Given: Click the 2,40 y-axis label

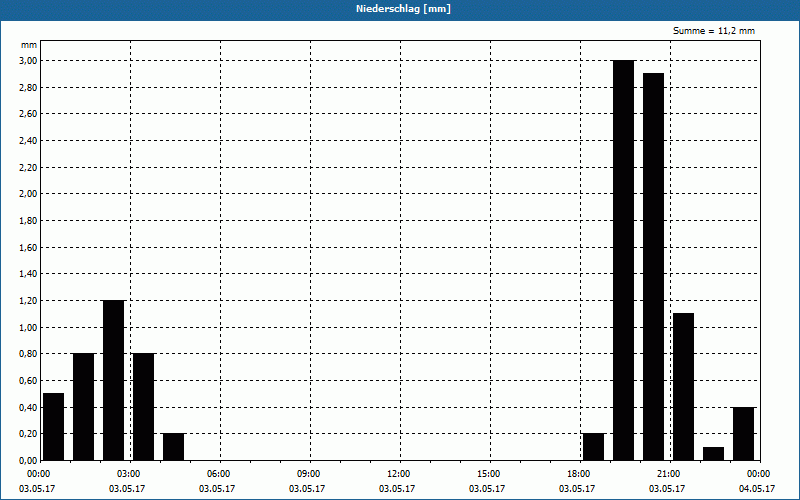Looking at the screenshot, I should pyautogui.click(x=28, y=140).
